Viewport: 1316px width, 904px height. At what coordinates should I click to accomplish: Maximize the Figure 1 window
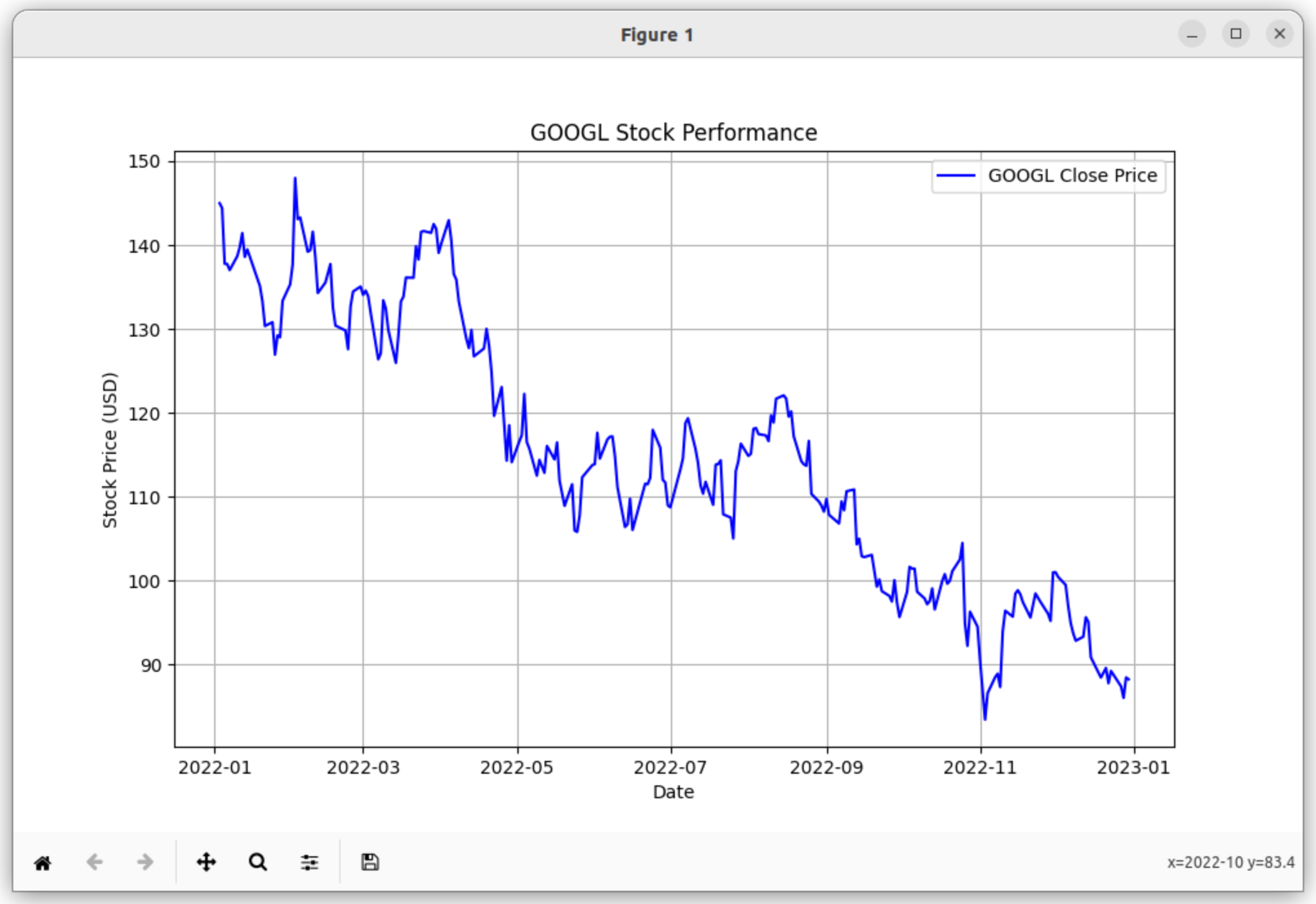point(1235,34)
